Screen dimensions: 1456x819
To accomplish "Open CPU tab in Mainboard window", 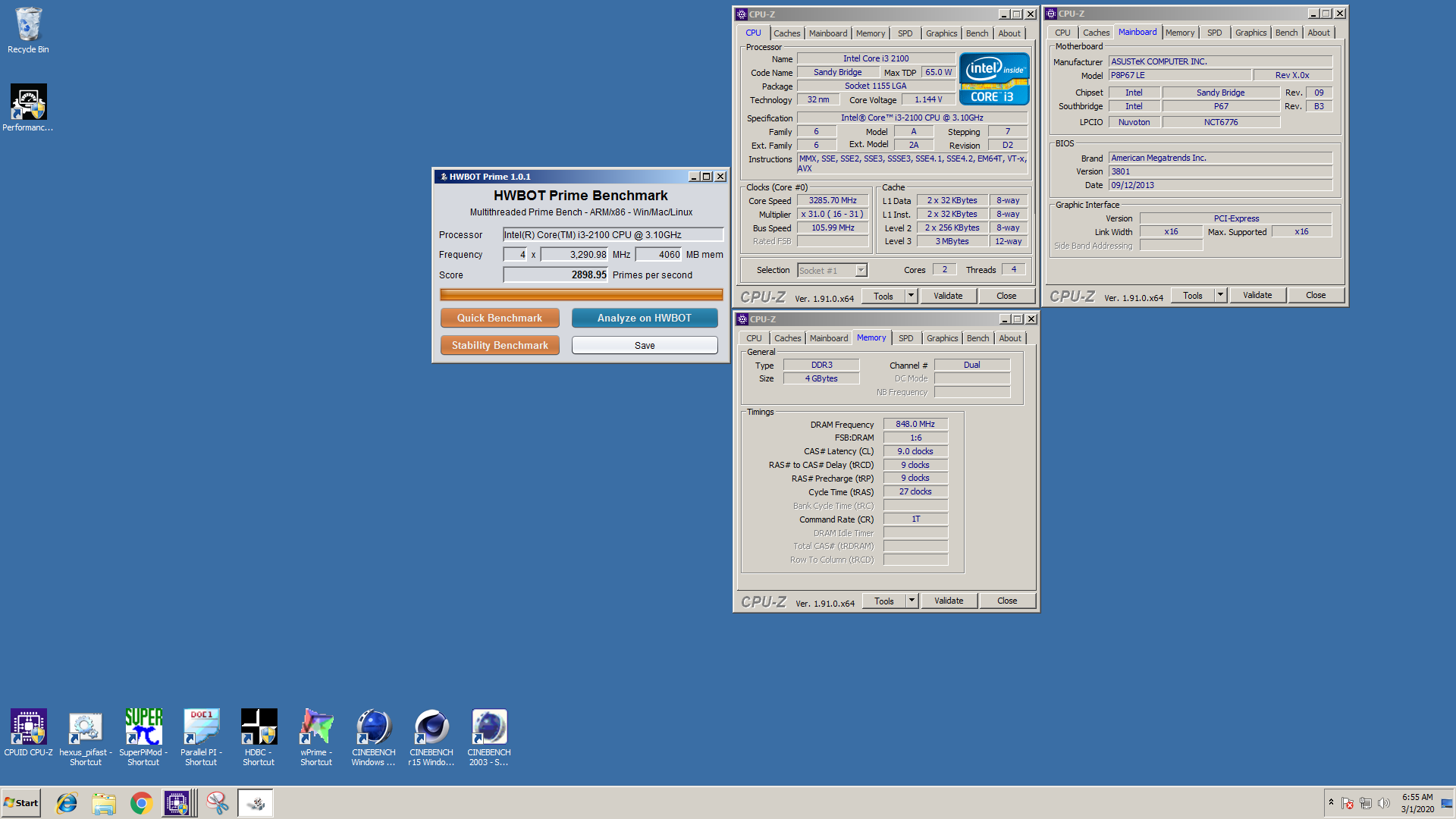I will click(1062, 33).
